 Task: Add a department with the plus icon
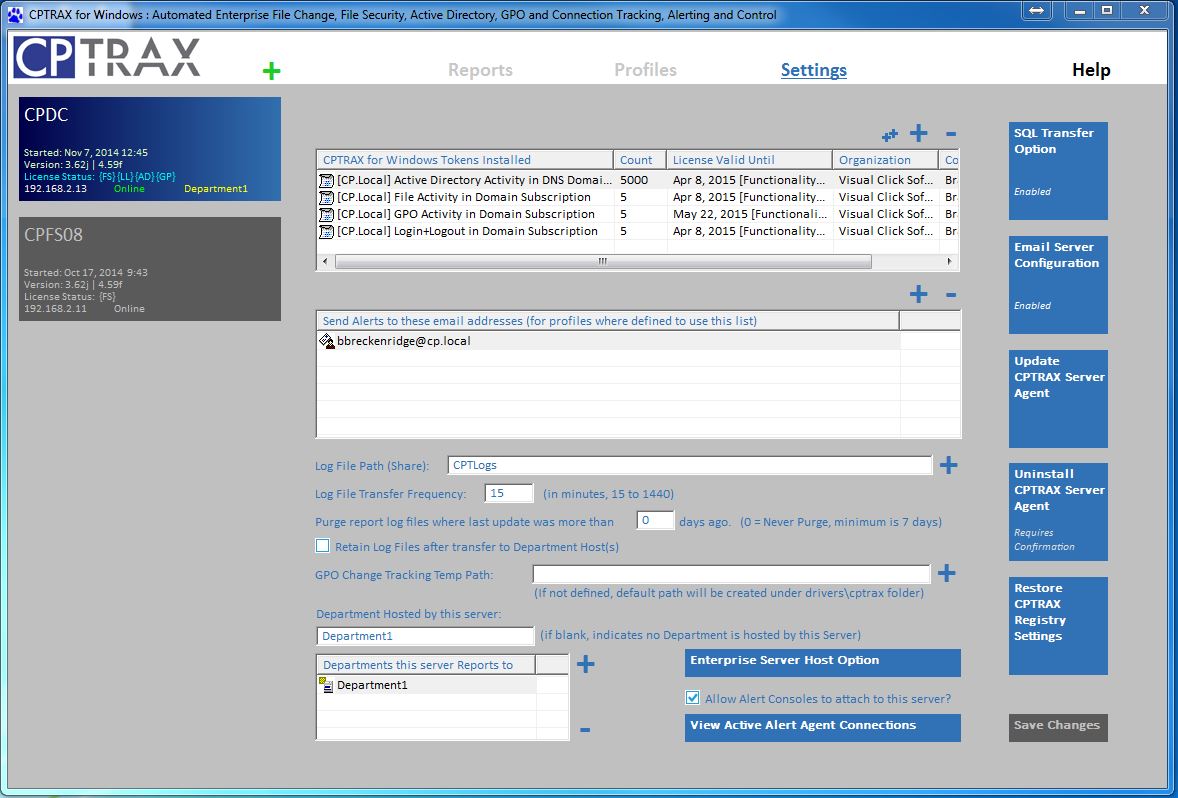click(x=585, y=663)
